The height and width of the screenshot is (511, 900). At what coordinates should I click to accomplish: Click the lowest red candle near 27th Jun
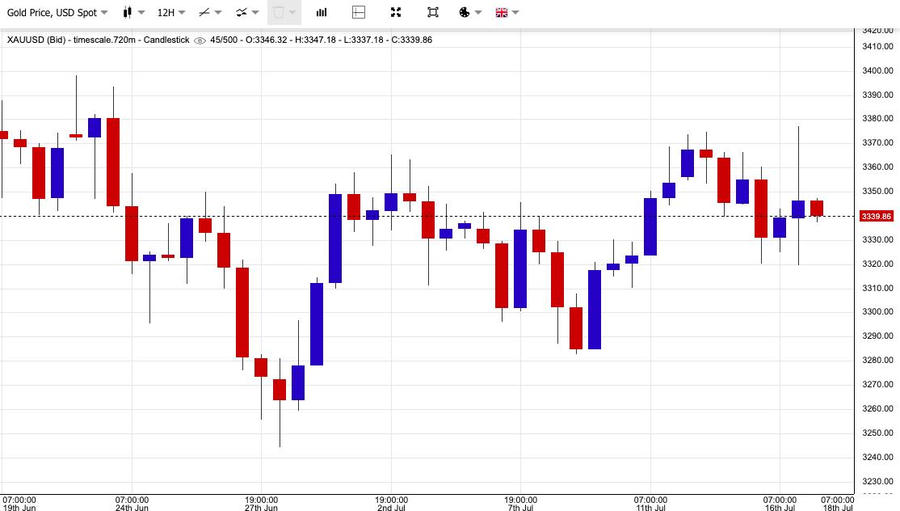coord(279,389)
